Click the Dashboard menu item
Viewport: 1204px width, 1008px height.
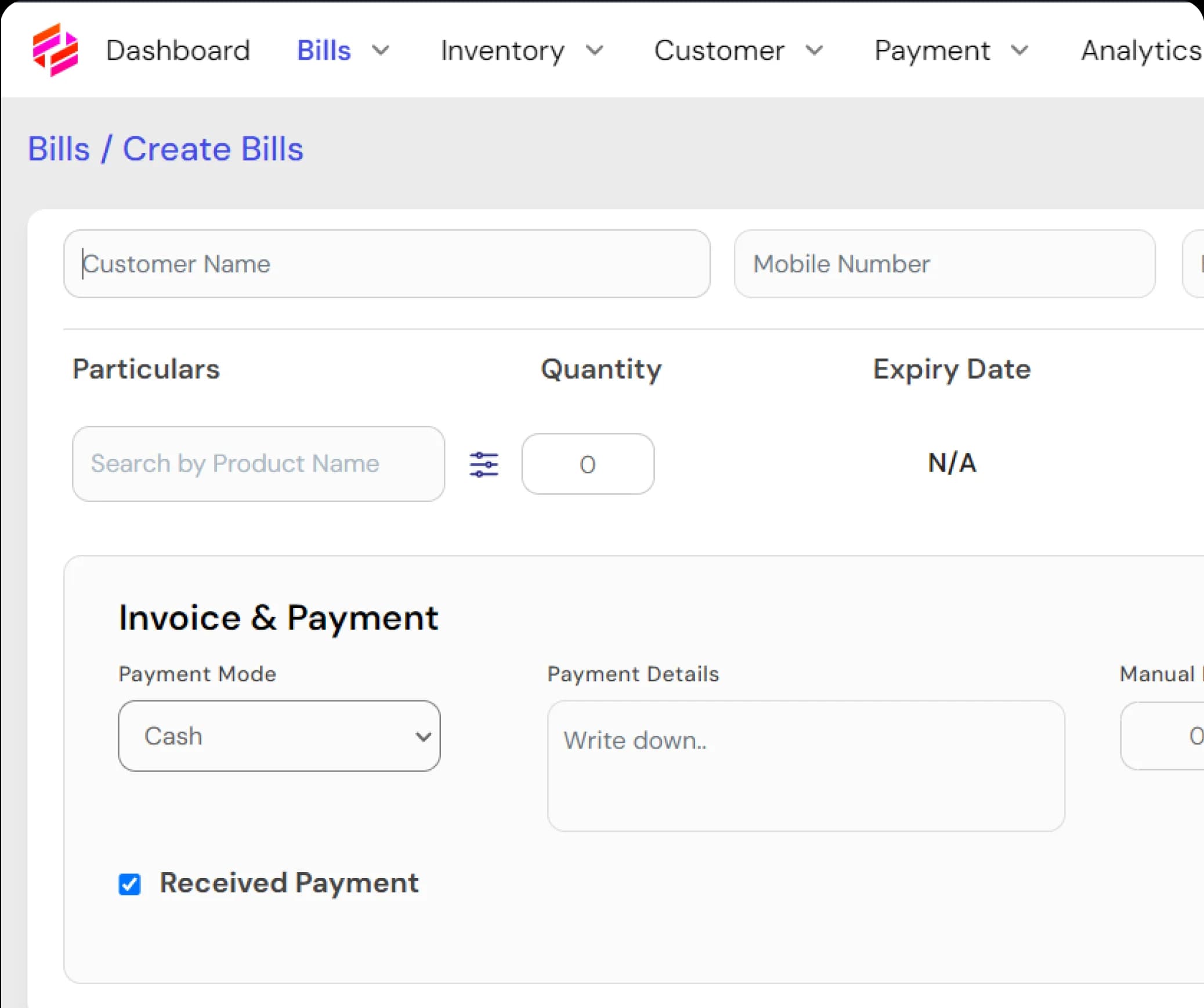[178, 48]
